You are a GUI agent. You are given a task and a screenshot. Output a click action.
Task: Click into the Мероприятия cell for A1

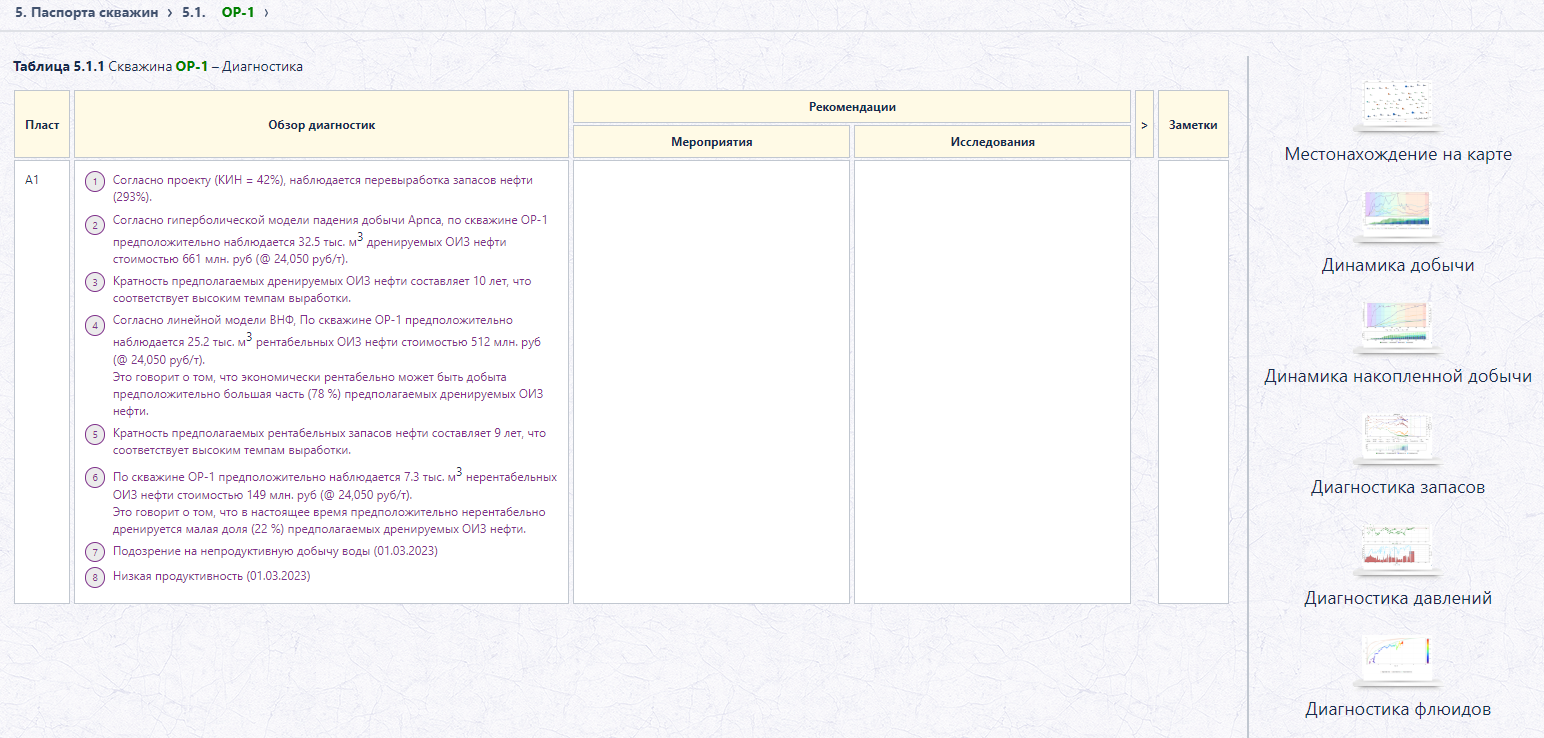tap(711, 382)
